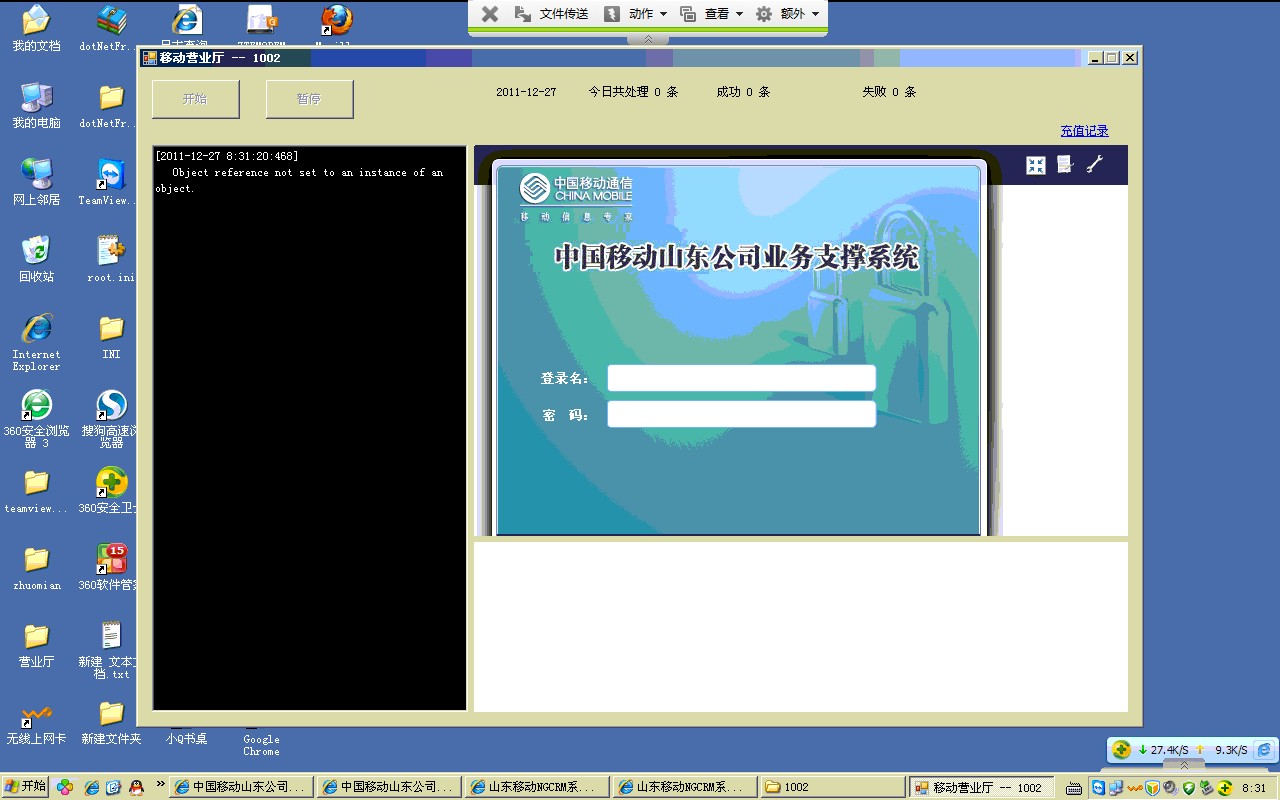The height and width of the screenshot is (800, 1280).
Task: Click the log timestamp [2011-12-27 8:31:20:468]
Action: coord(227,156)
